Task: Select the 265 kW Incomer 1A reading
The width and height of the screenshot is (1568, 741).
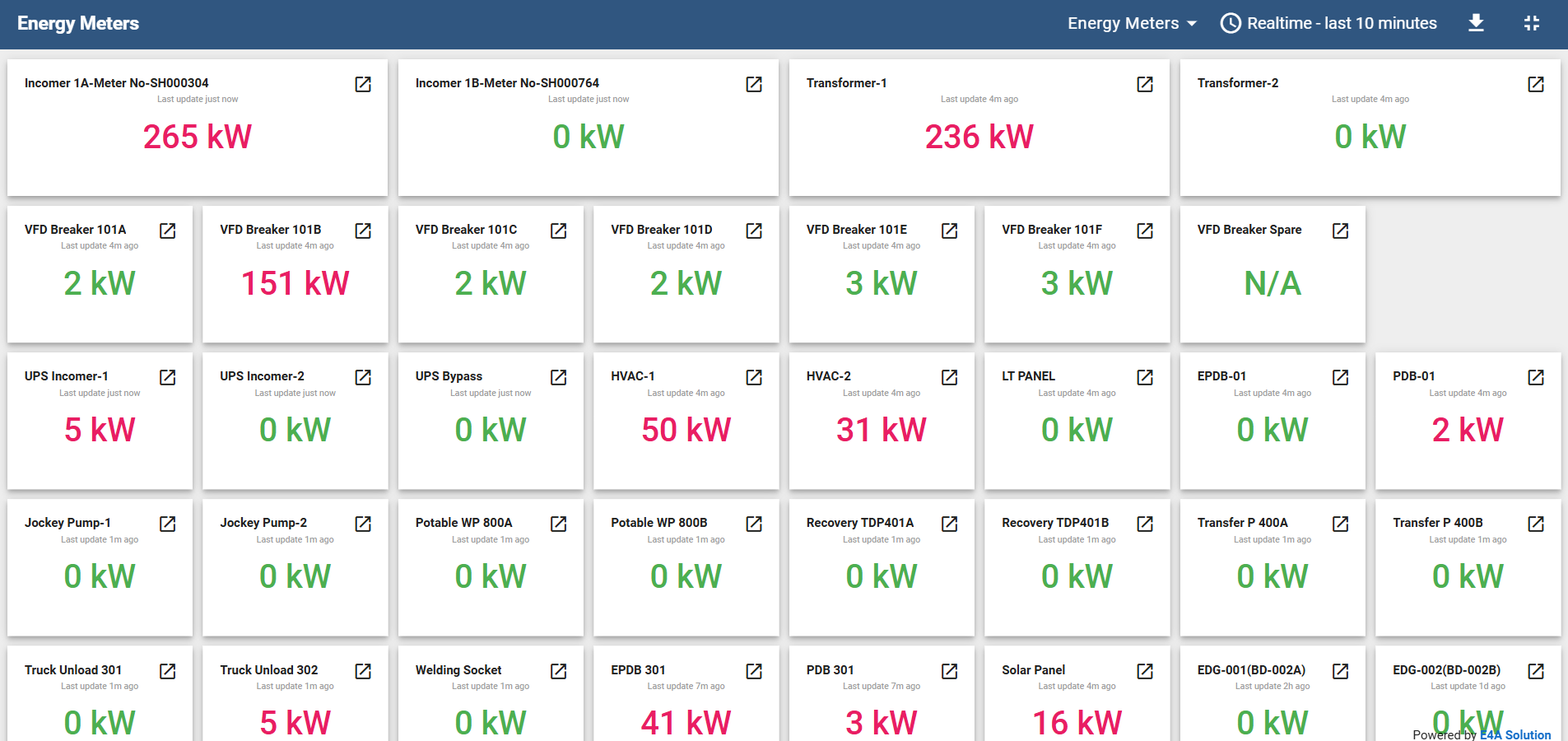Action: click(198, 137)
